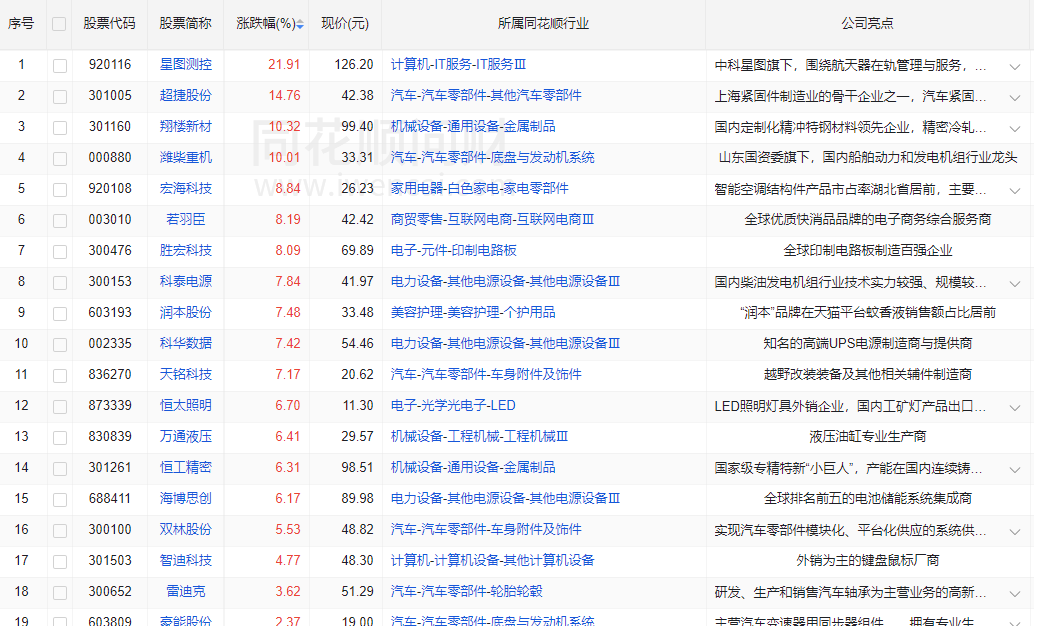Expand company highlights for 双林股份 row

1015,532
